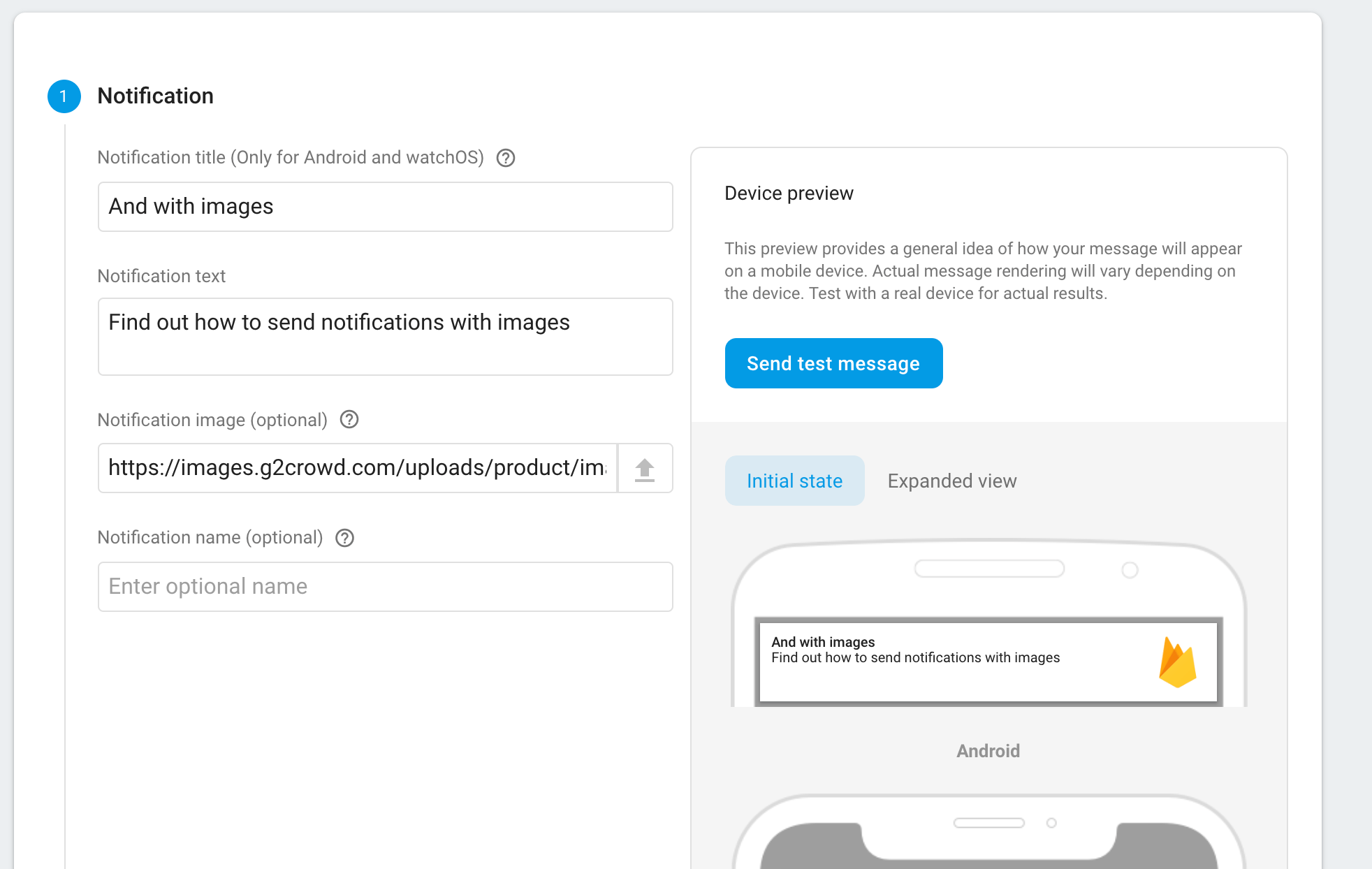Click the Firebase logo in the preview
Screen dimensions: 1372x869
[1177, 662]
